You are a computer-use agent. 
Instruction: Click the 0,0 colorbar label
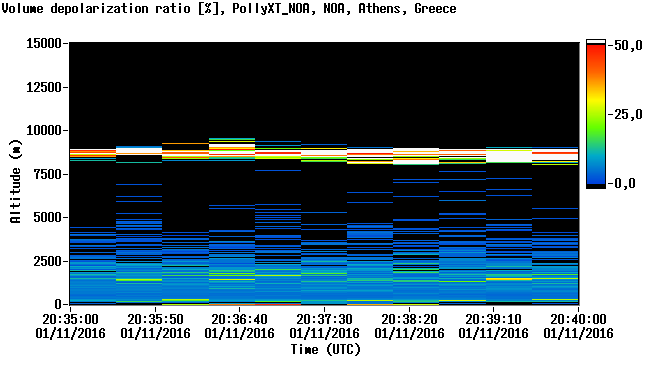coord(625,183)
